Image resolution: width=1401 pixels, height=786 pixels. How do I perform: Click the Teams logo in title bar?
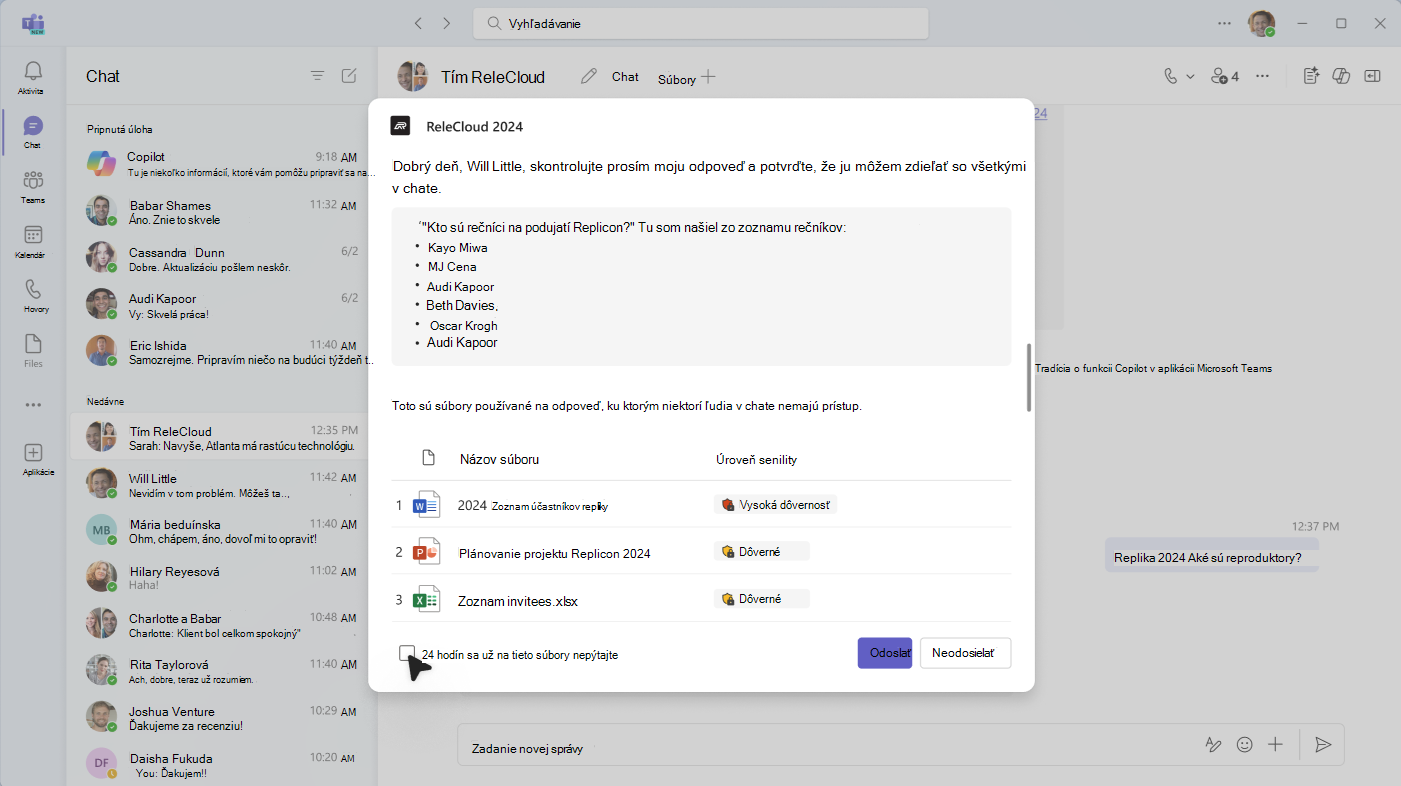click(33, 23)
